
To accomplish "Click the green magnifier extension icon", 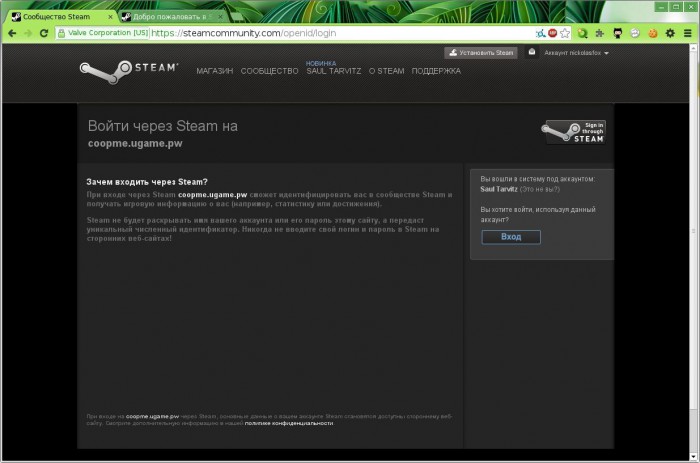I will point(583,33).
